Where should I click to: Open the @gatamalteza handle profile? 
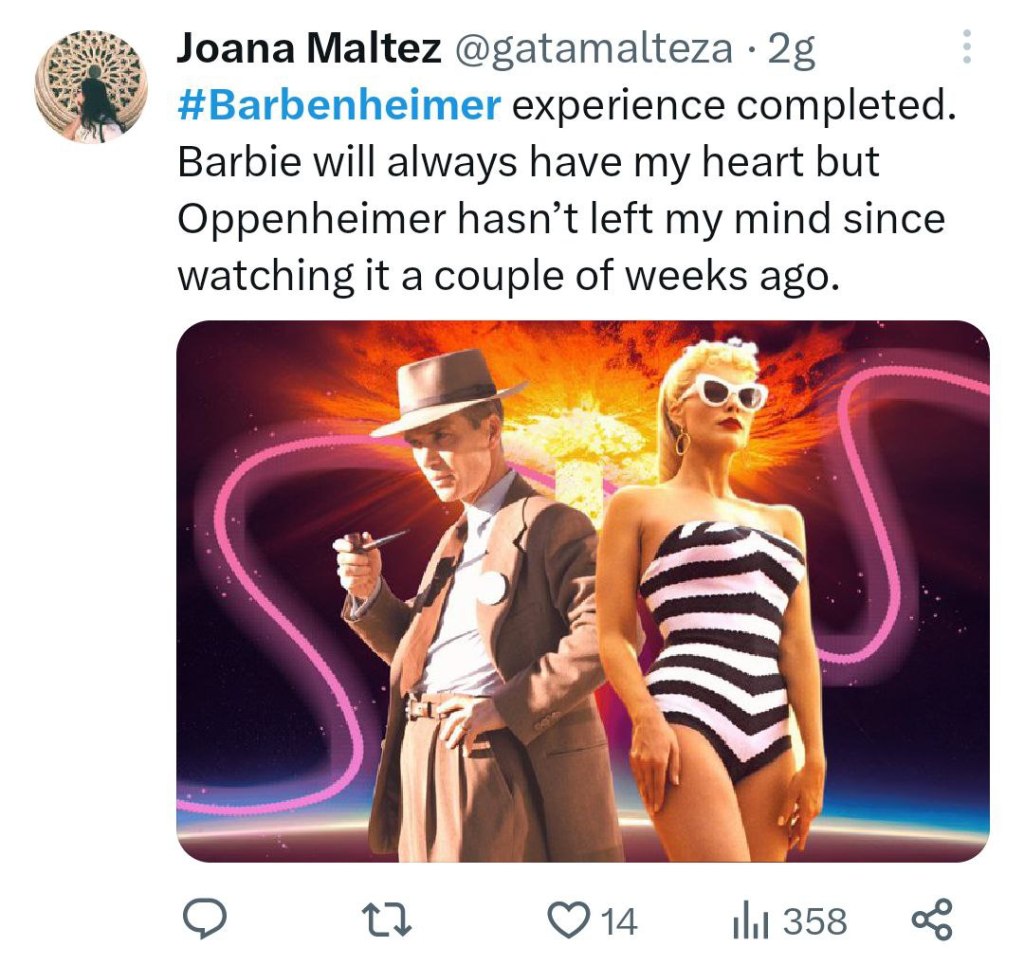pyautogui.click(x=594, y=48)
